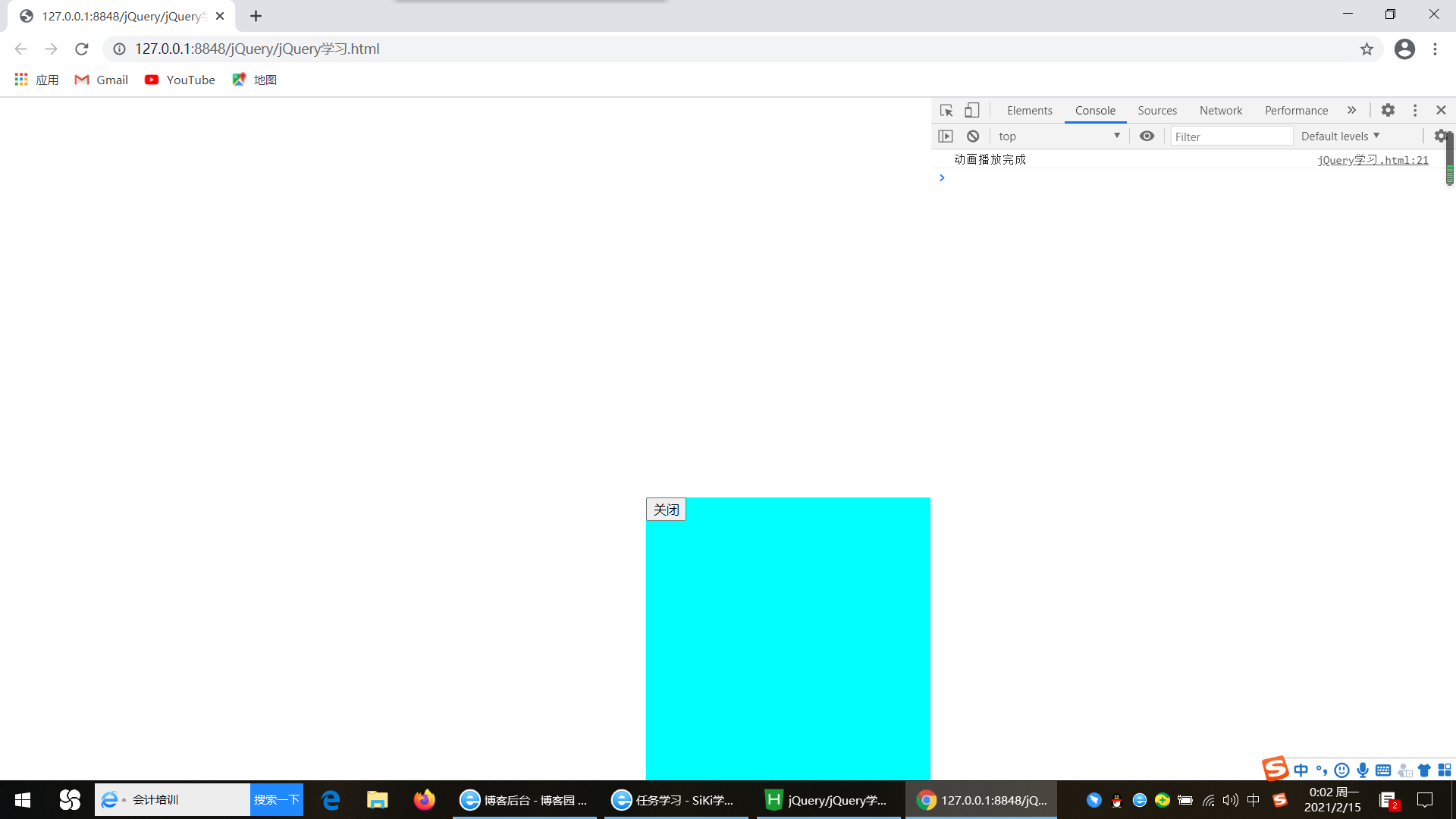Click the console prompt arrow
The width and height of the screenshot is (1456, 819).
tap(942, 177)
